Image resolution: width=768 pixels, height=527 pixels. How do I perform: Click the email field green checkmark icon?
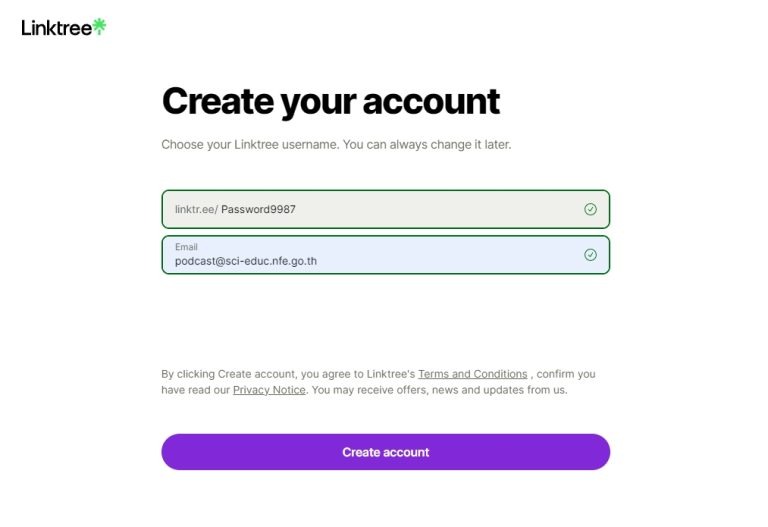pos(590,255)
